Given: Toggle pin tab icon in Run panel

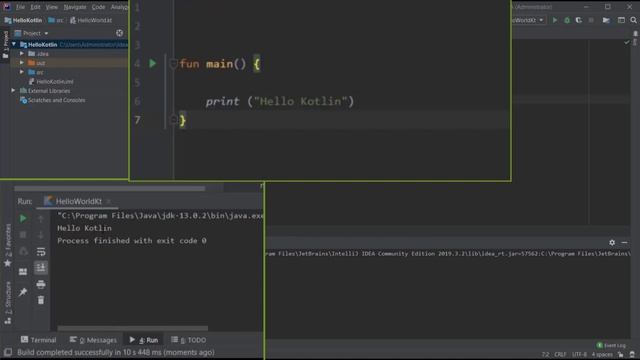Looking at the screenshot, I should [23, 291].
